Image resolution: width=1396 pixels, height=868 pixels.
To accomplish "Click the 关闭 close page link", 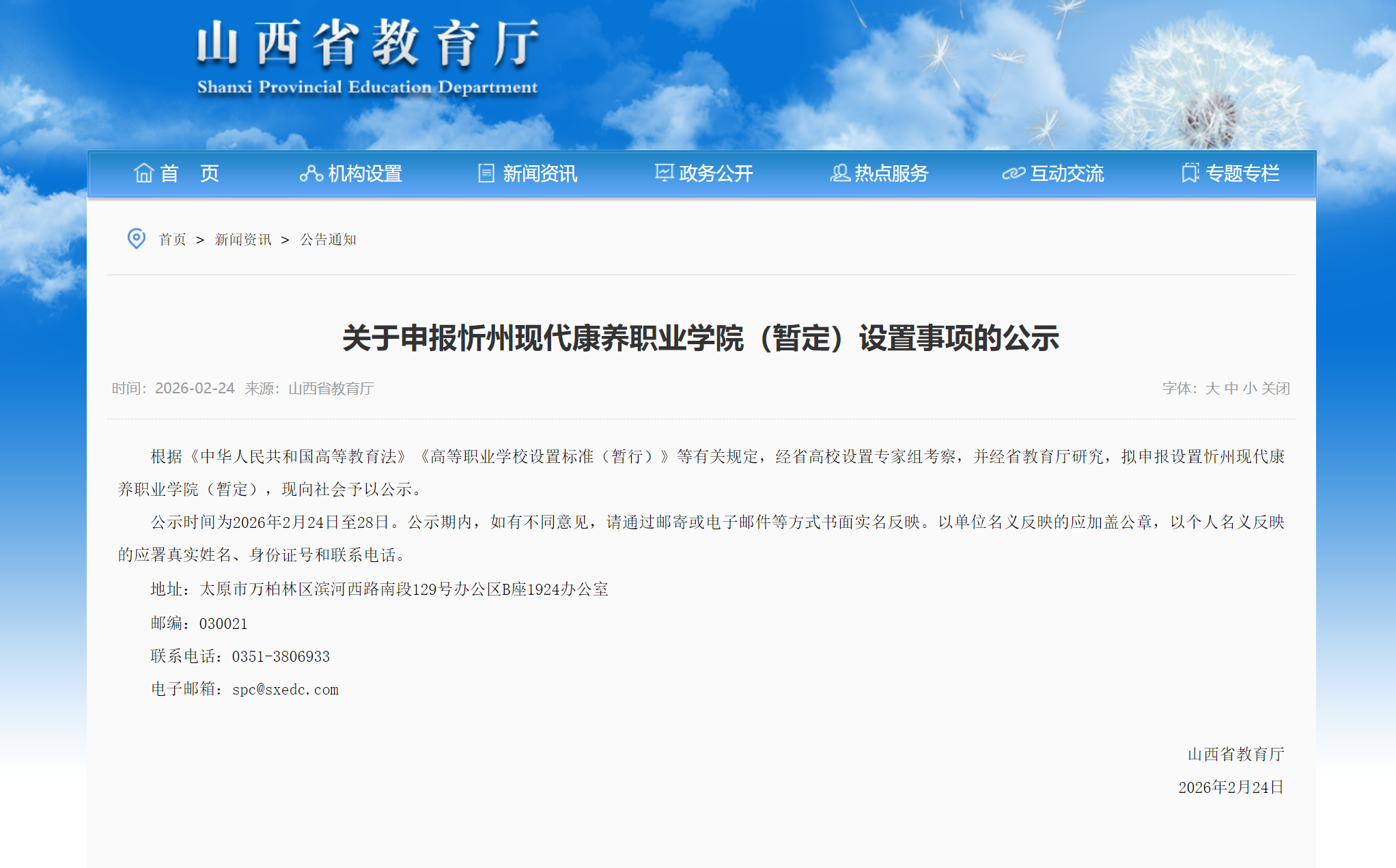I will click(x=1275, y=389).
